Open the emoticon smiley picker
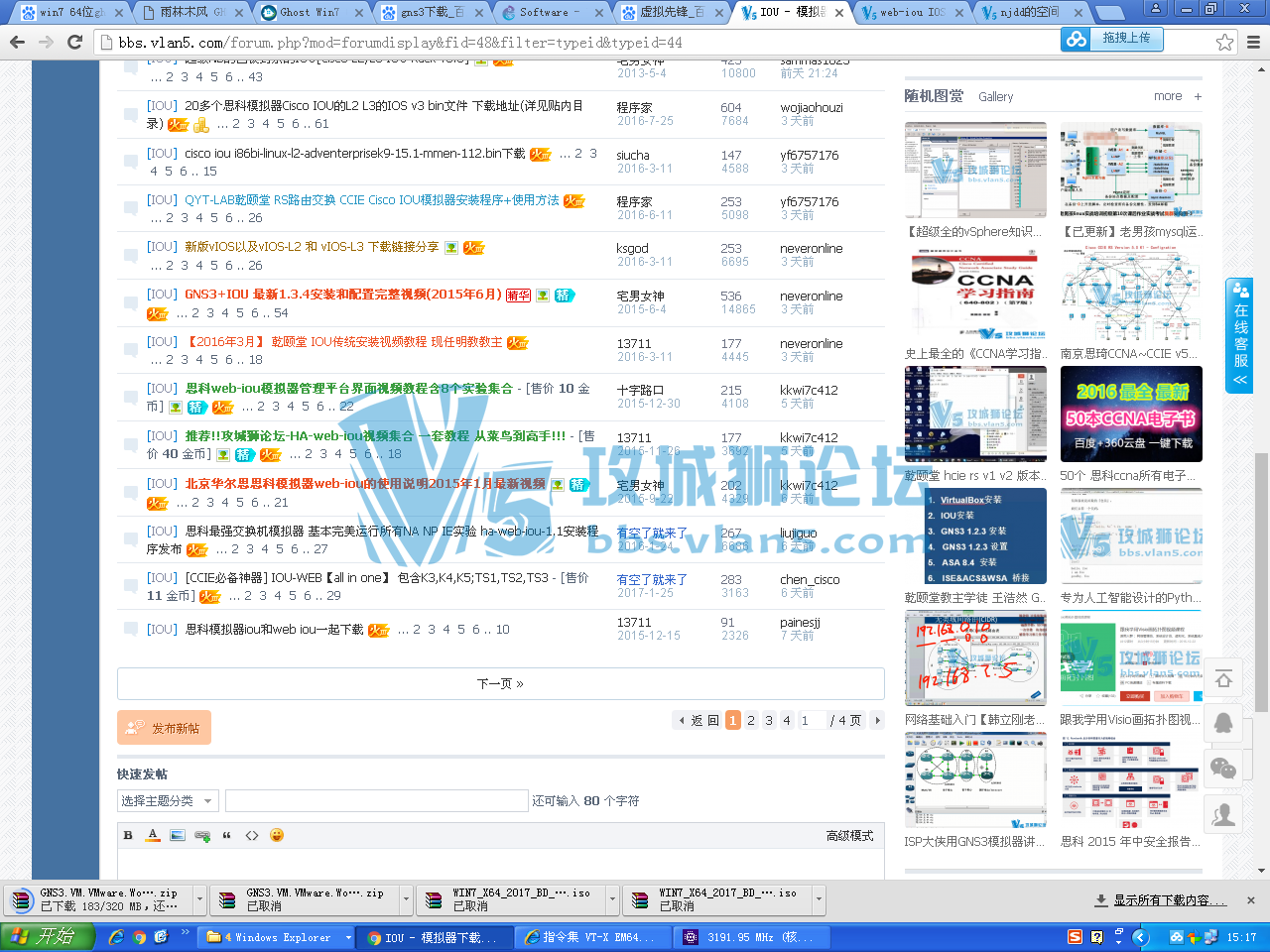Screen dimensions: 1270x952 tap(277, 835)
